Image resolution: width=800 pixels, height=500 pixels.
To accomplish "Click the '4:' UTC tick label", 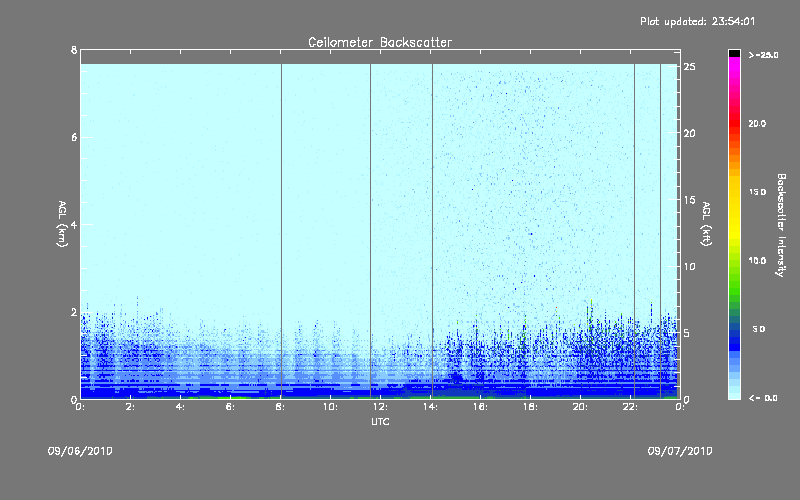I will pos(180,407).
